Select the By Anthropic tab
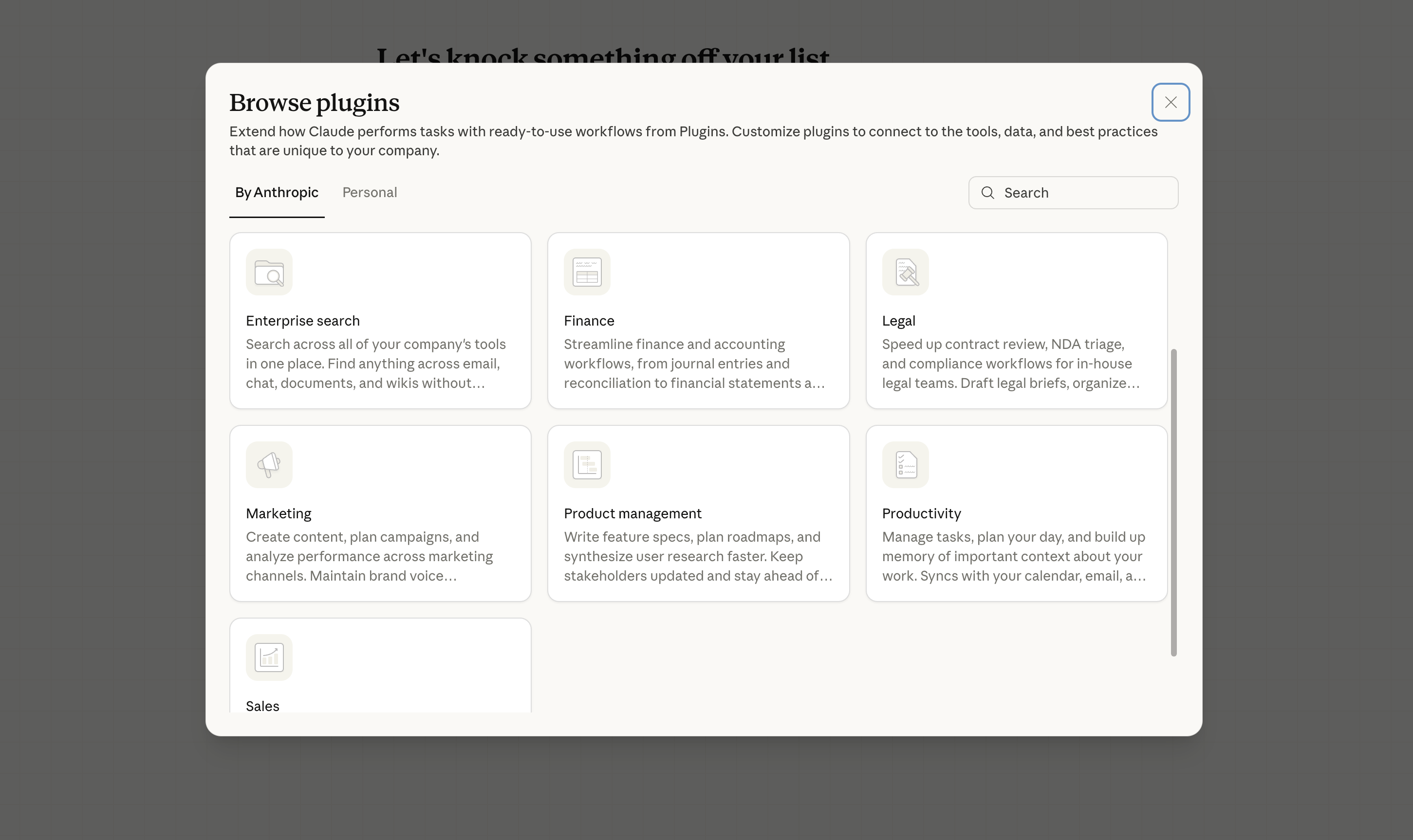Image resolution: width=1413 pixels, height=840 pixels. (277, 192)
